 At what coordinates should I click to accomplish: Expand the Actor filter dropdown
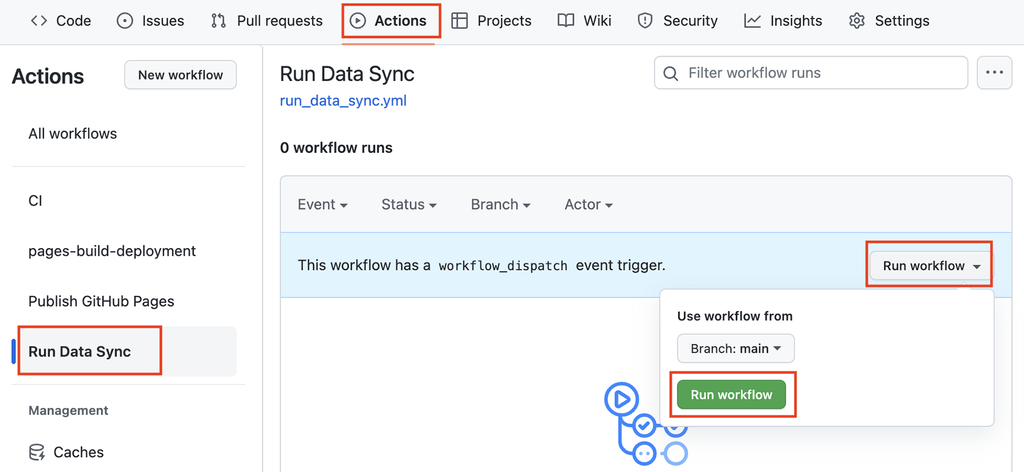pos(588,204)
